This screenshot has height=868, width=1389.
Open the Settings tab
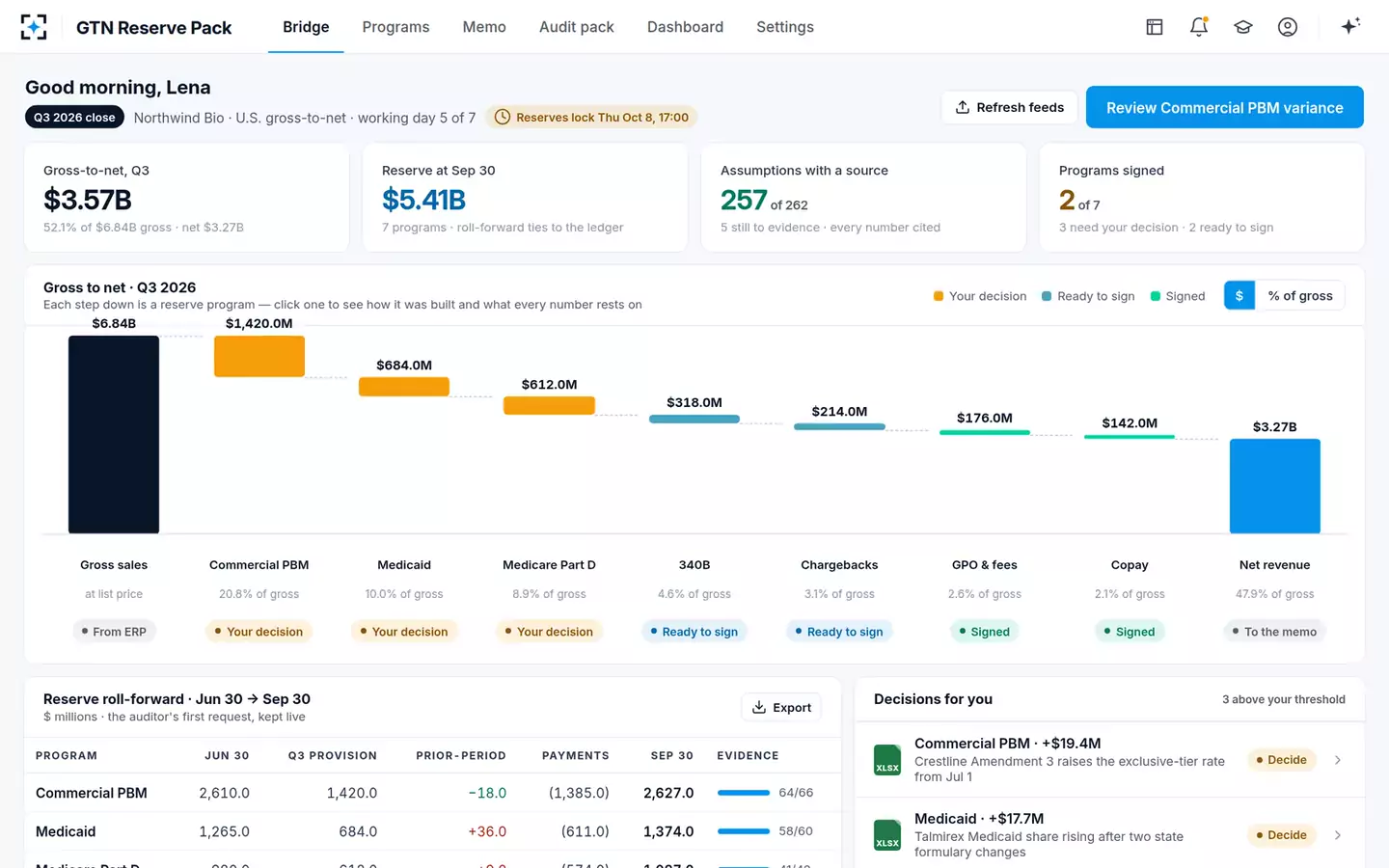(785, 27)
